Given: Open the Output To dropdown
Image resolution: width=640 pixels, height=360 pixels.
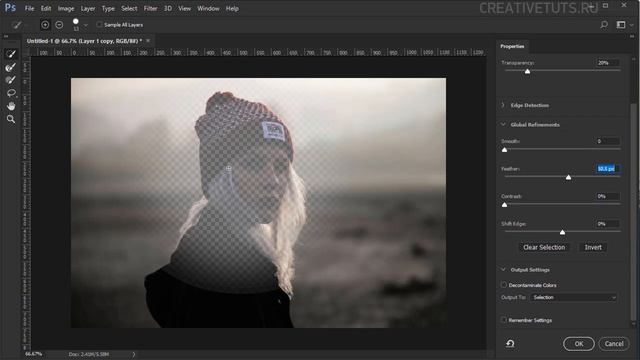Looking at the screenshot, I should (x=574, y=298).
